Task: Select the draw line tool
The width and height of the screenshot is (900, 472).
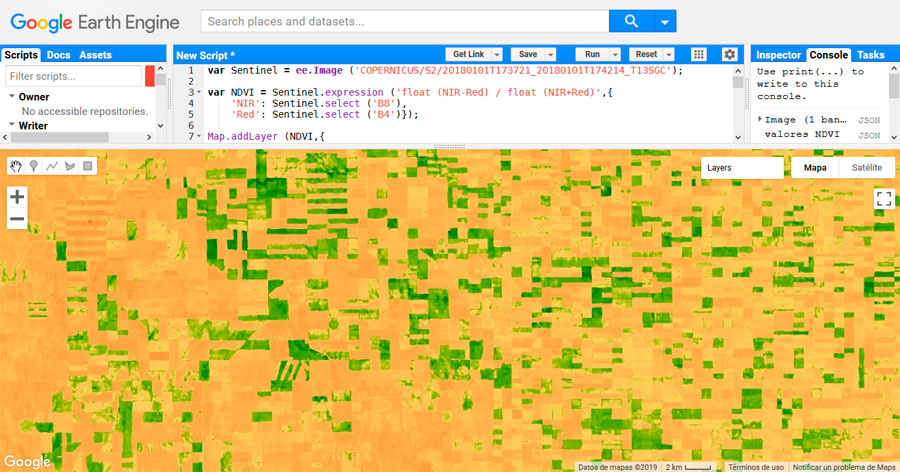Action: [52, 167]
